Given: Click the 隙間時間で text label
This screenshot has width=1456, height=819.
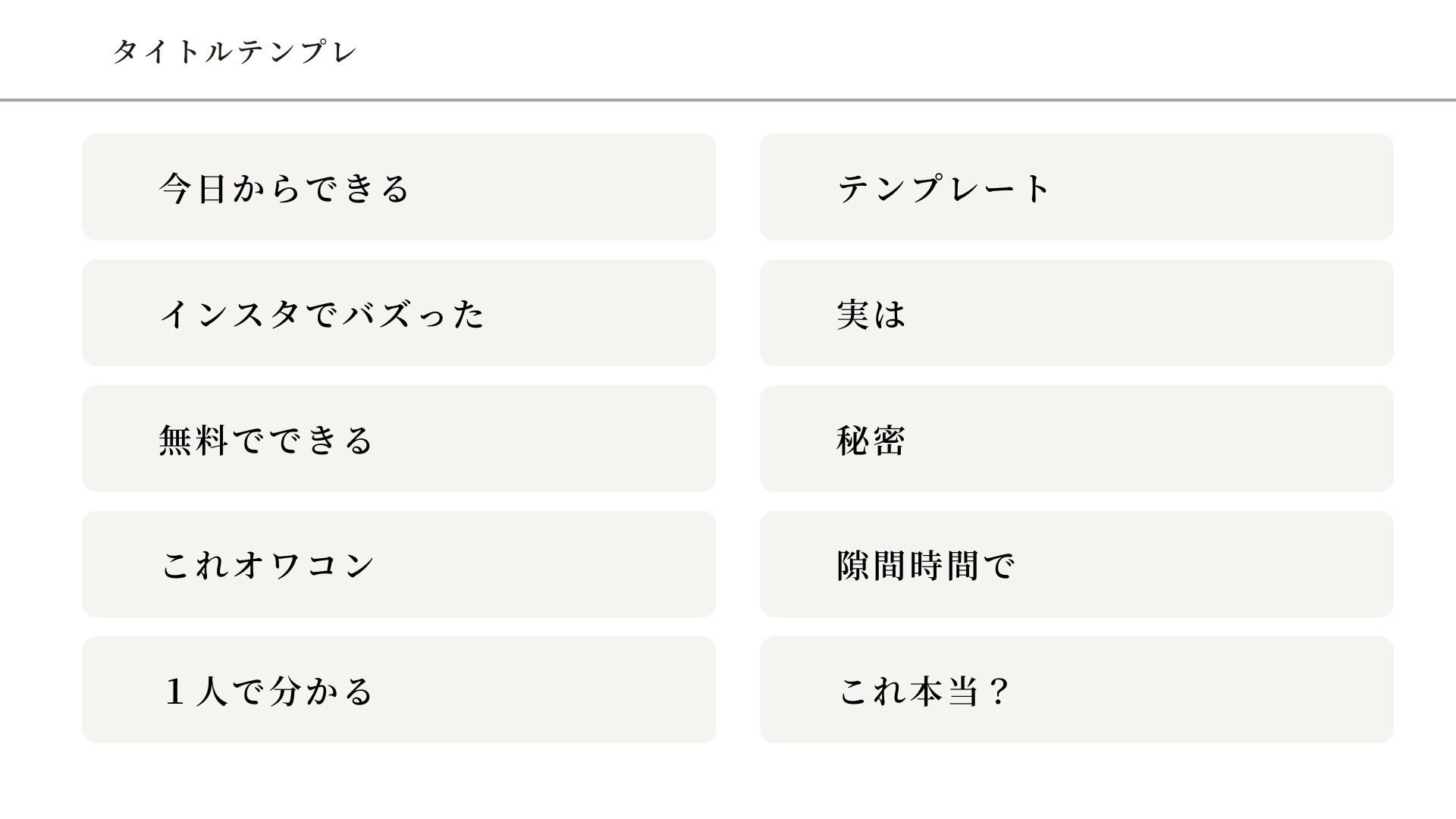Looking at the screenshot, I should [x=925, y=566].
